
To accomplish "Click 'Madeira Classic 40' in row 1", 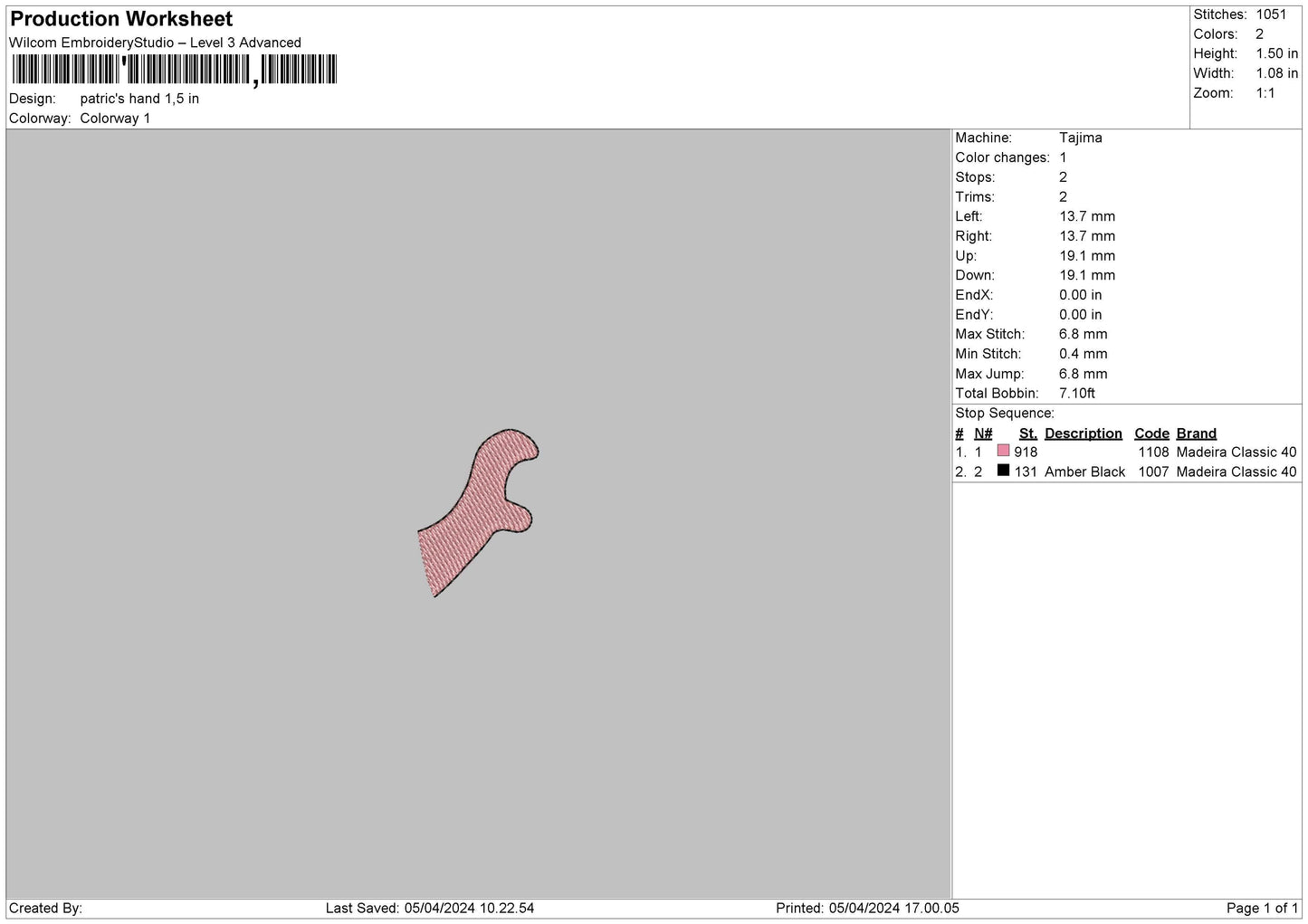I will pos(1236,452).
